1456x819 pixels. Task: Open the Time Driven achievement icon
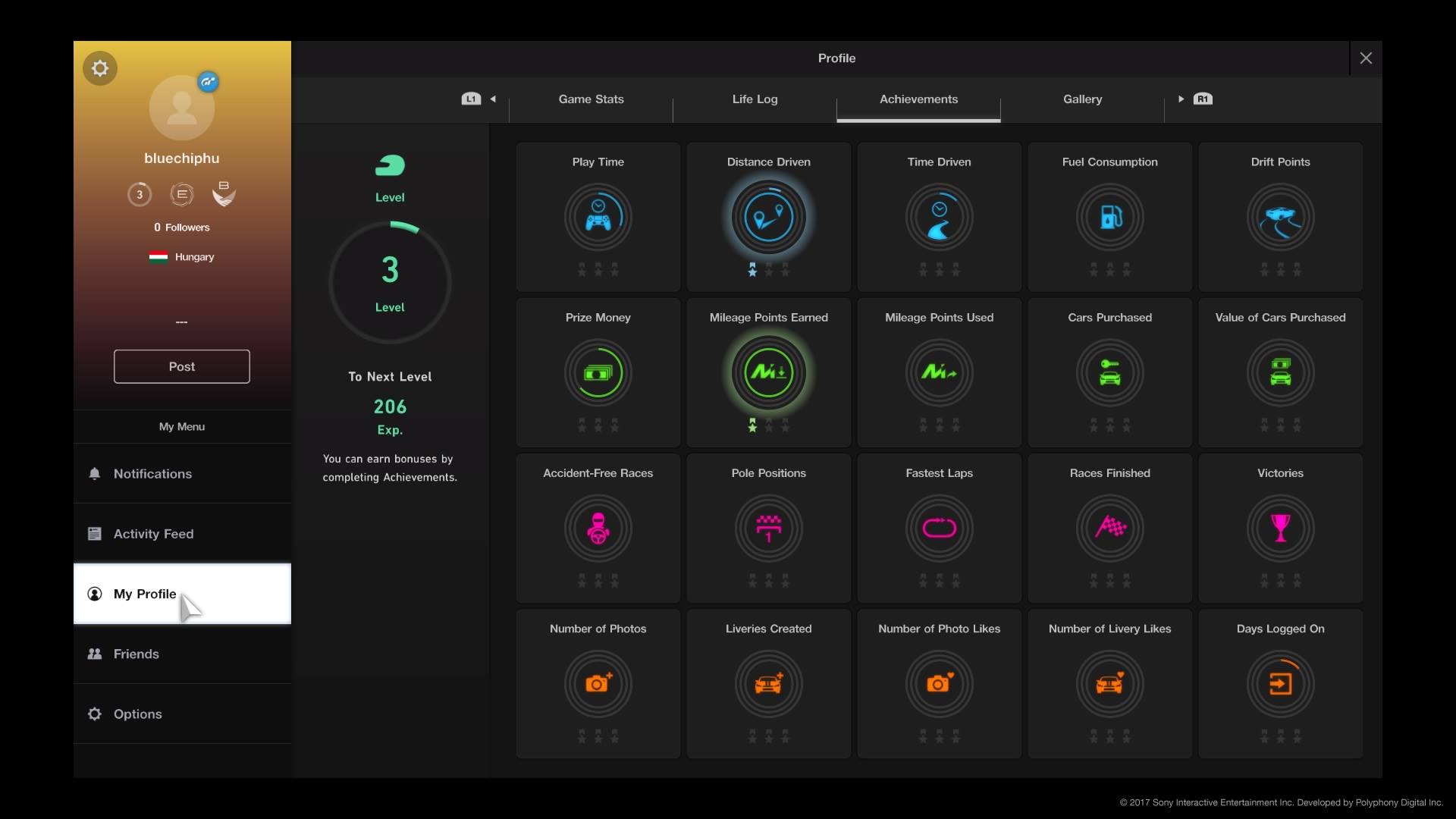coord(939,218)
